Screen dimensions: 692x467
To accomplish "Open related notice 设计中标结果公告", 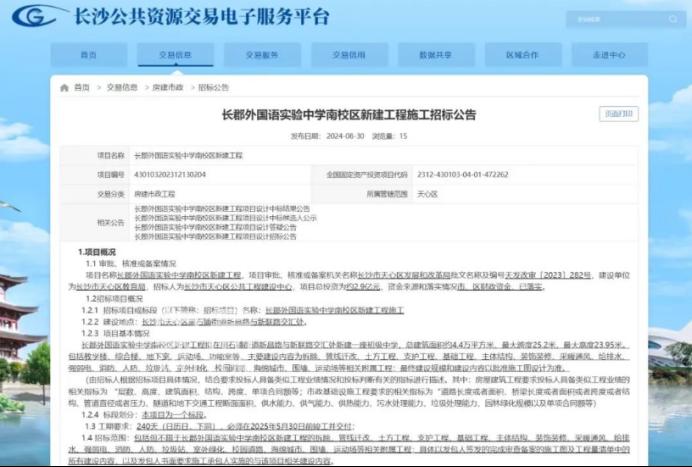I will [x=222, y=208].
